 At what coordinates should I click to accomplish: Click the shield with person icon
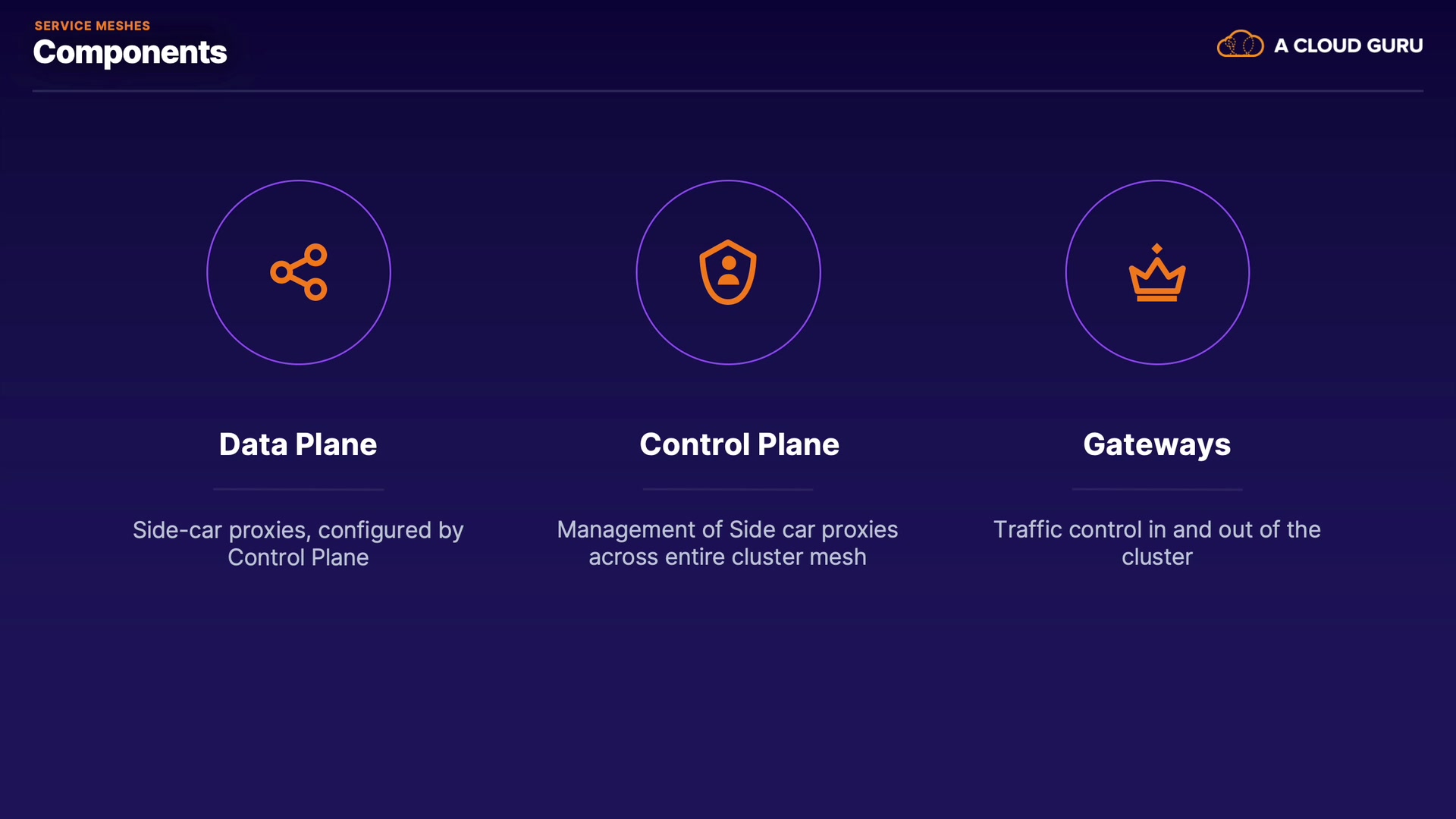(x=728, y=272)
